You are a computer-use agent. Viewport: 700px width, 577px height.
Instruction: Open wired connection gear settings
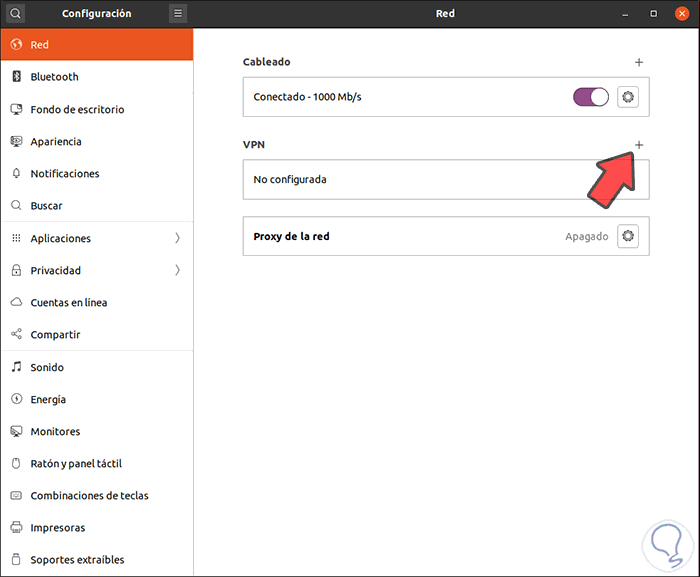coord(628,97)
